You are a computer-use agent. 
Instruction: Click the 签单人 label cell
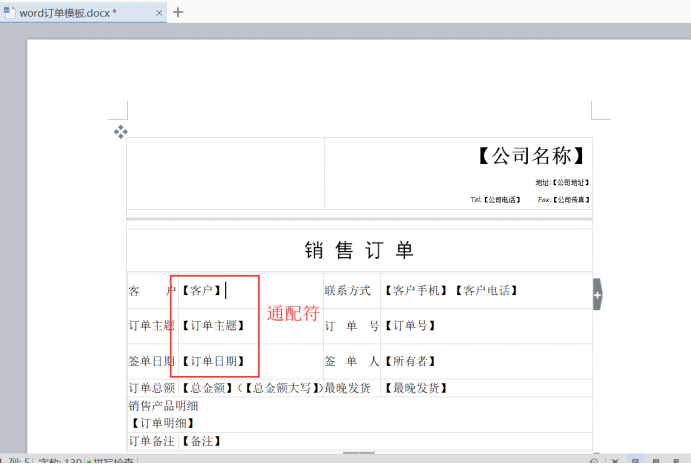point(352,361)
